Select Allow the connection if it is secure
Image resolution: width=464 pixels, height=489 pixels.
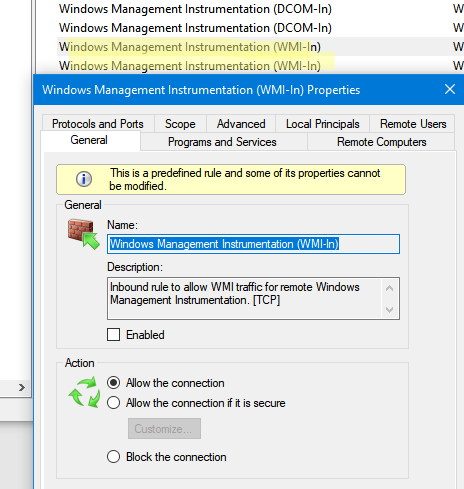coord(113,403)
